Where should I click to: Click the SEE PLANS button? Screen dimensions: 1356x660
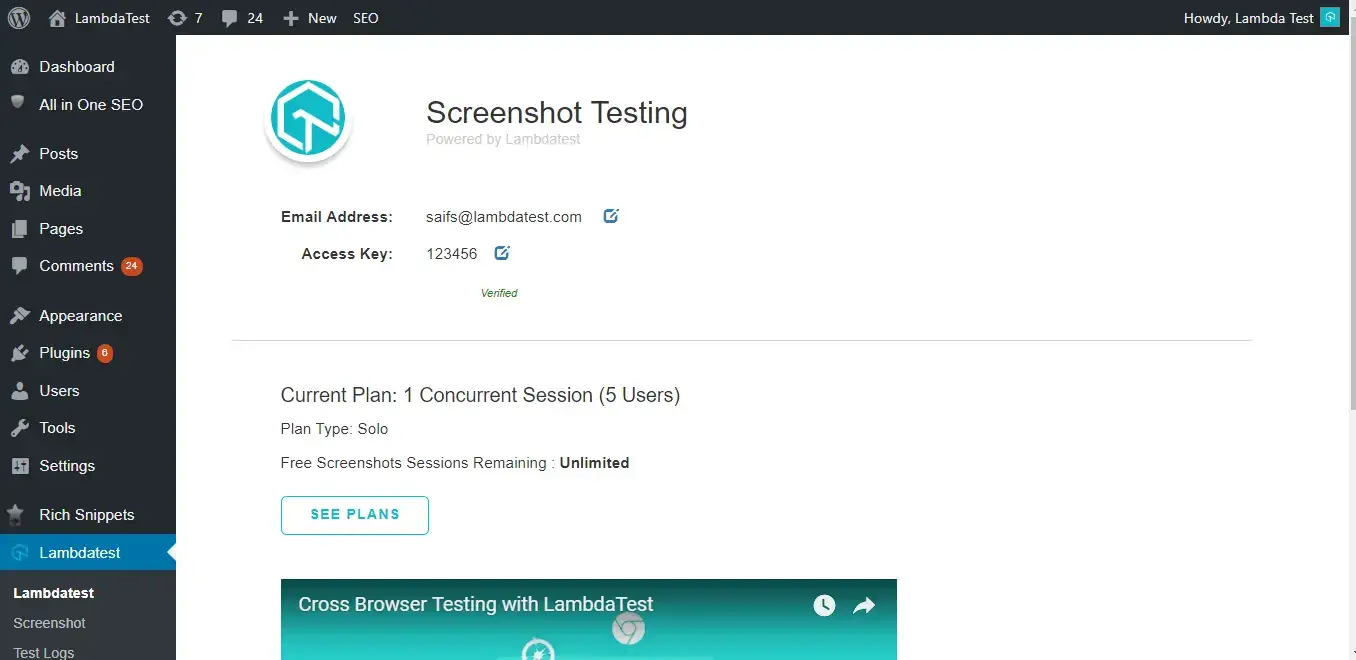(355, 515)
